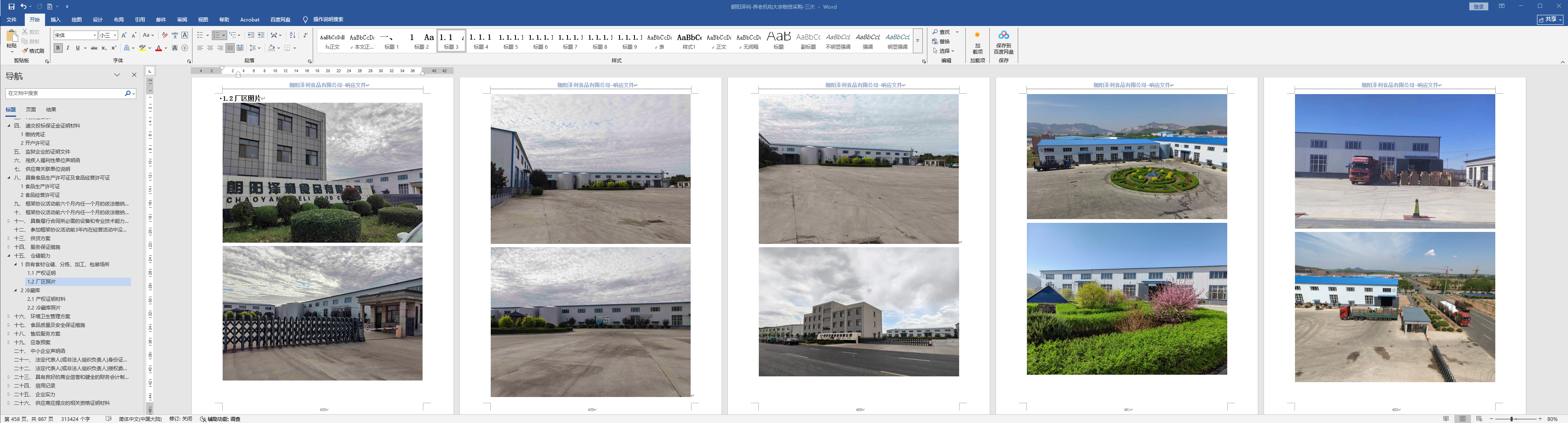Switch to the 审阅 (Review) ribbon tab
This screenshot has height=423, width=1568.
point(182,19)
